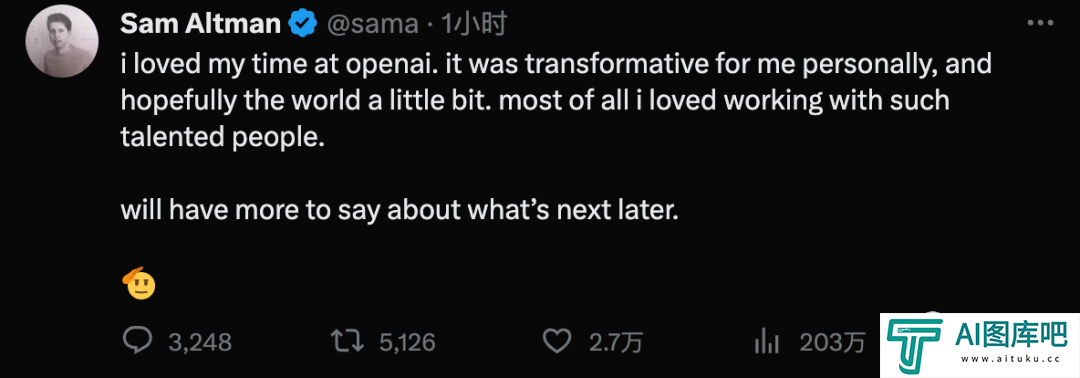Select the 2.7万 like count
This screenshot has height=378, width=1080.
[x=615, y=342]
